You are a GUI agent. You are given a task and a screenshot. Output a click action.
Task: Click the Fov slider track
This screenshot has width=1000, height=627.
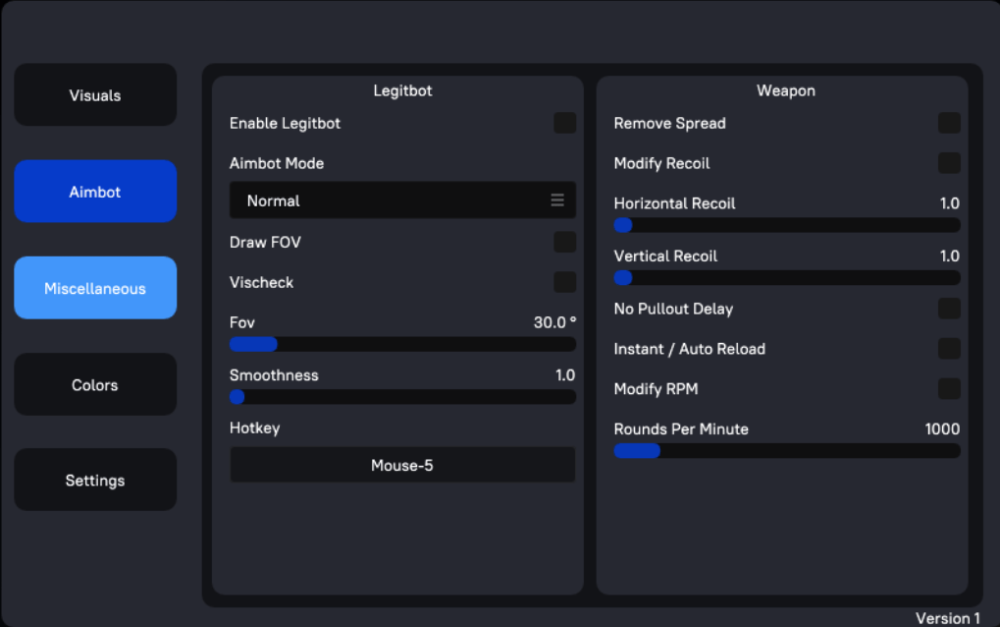(x=402, y=344)
